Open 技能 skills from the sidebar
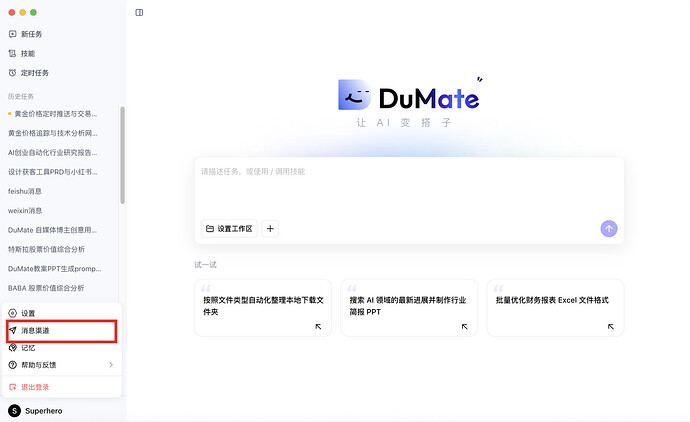Viewport: 690px width, 422px height. [x=28, y=53]
